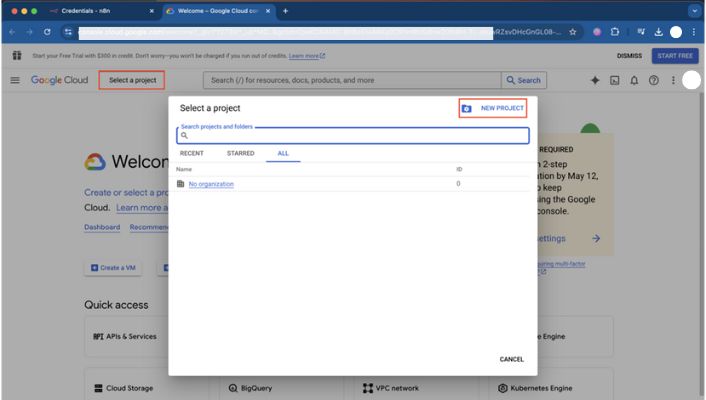Open the VPC network quick access card
The height and width of the screenshot is (400, 706).
(x=416, y=388)
